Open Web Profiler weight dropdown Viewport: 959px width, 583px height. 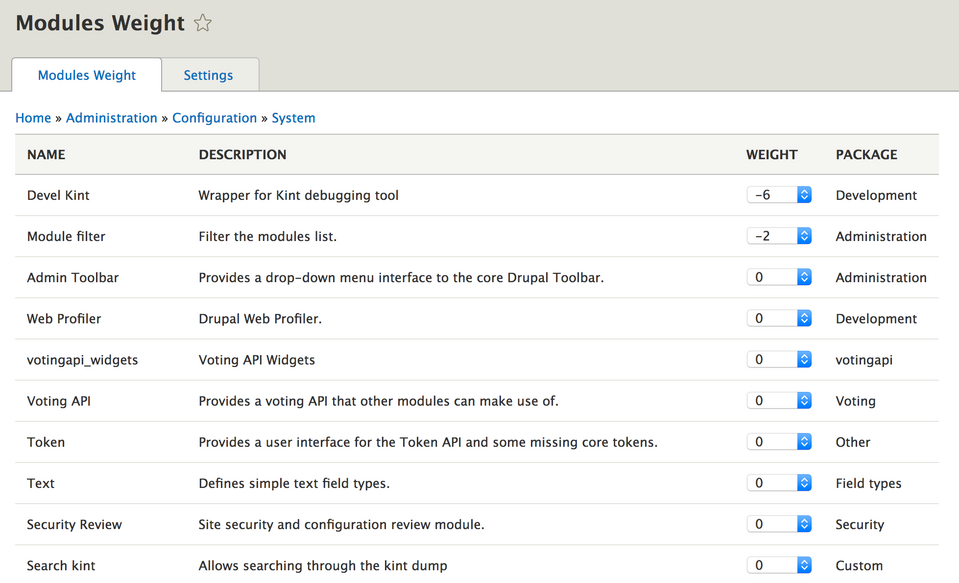(x=779, y=318)
